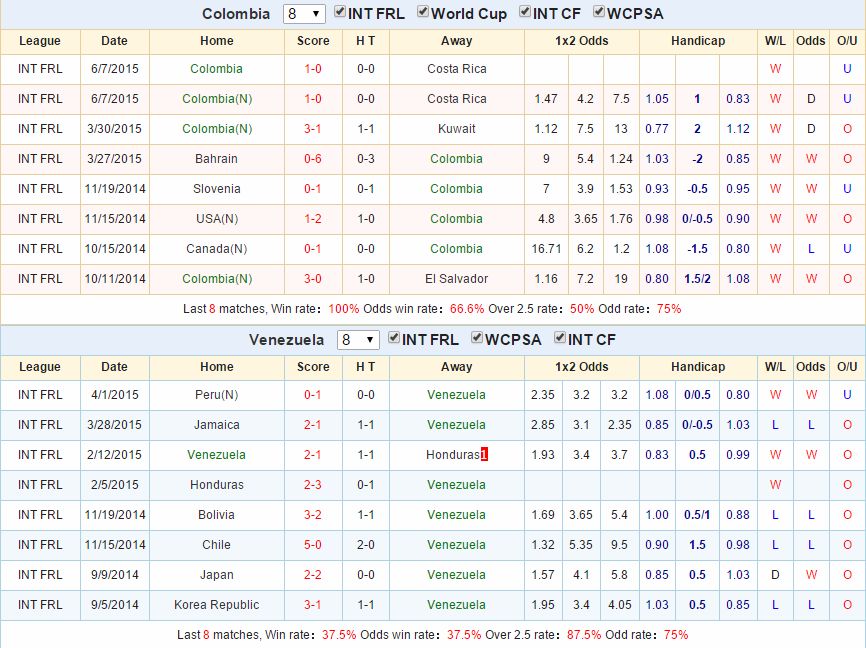Click Colombia table League column header
866x648 pixels.
(40, 41)
